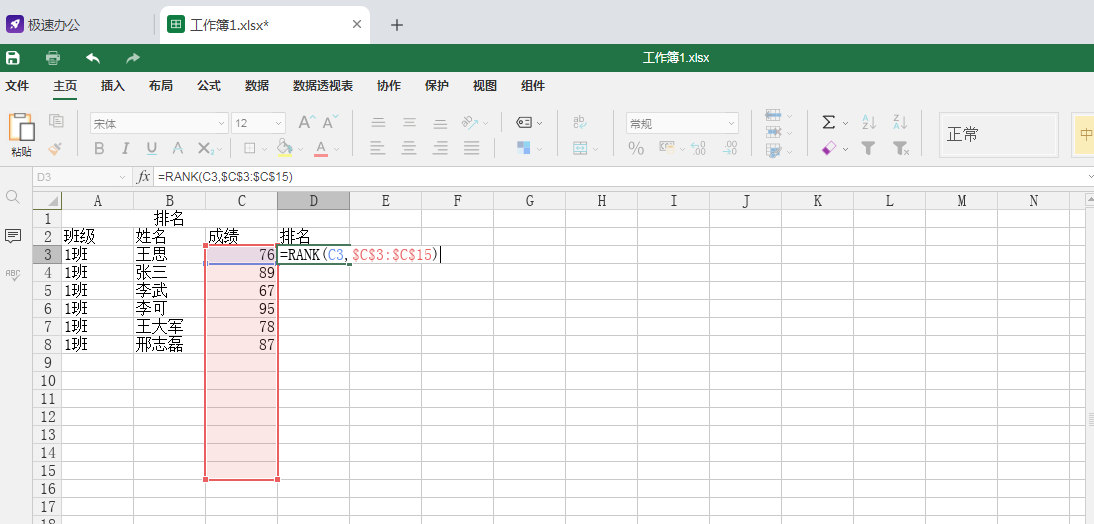Click the save icon in title bar
The image size is (1094, 524).
pos(13,58)
